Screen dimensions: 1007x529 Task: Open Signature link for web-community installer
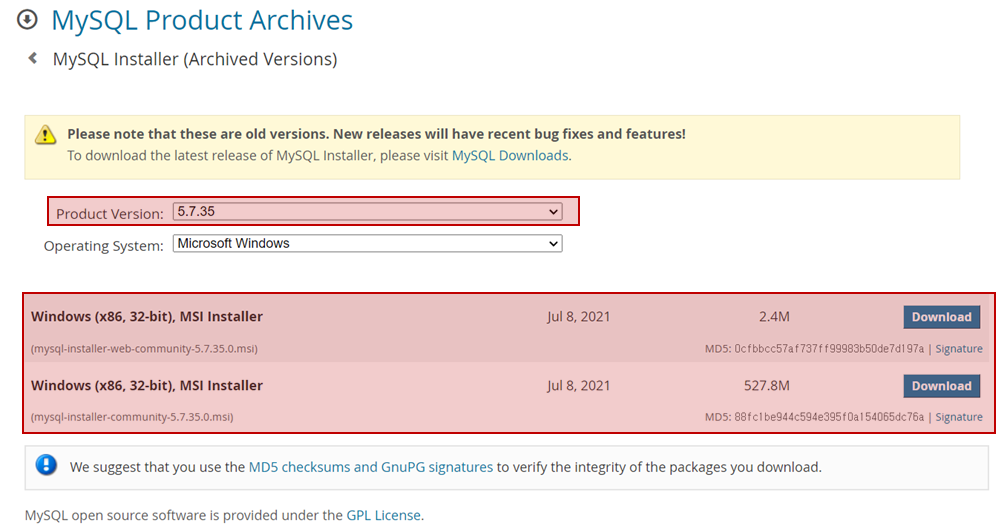(x=959, y=349)
